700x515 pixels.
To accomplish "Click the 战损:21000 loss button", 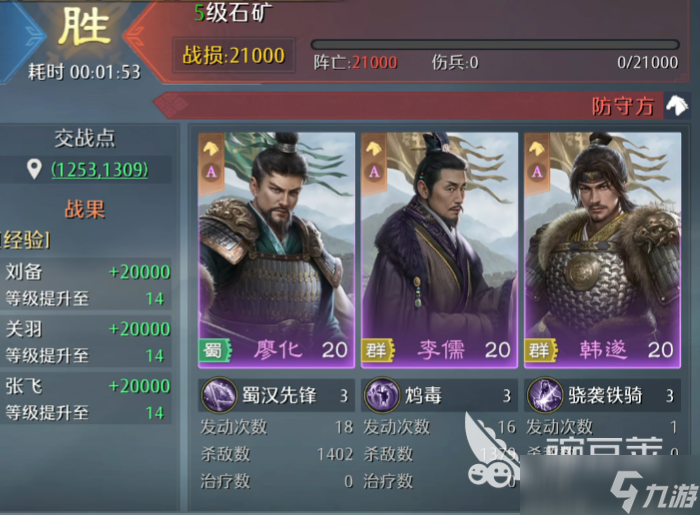I will (x=233, y=56).
